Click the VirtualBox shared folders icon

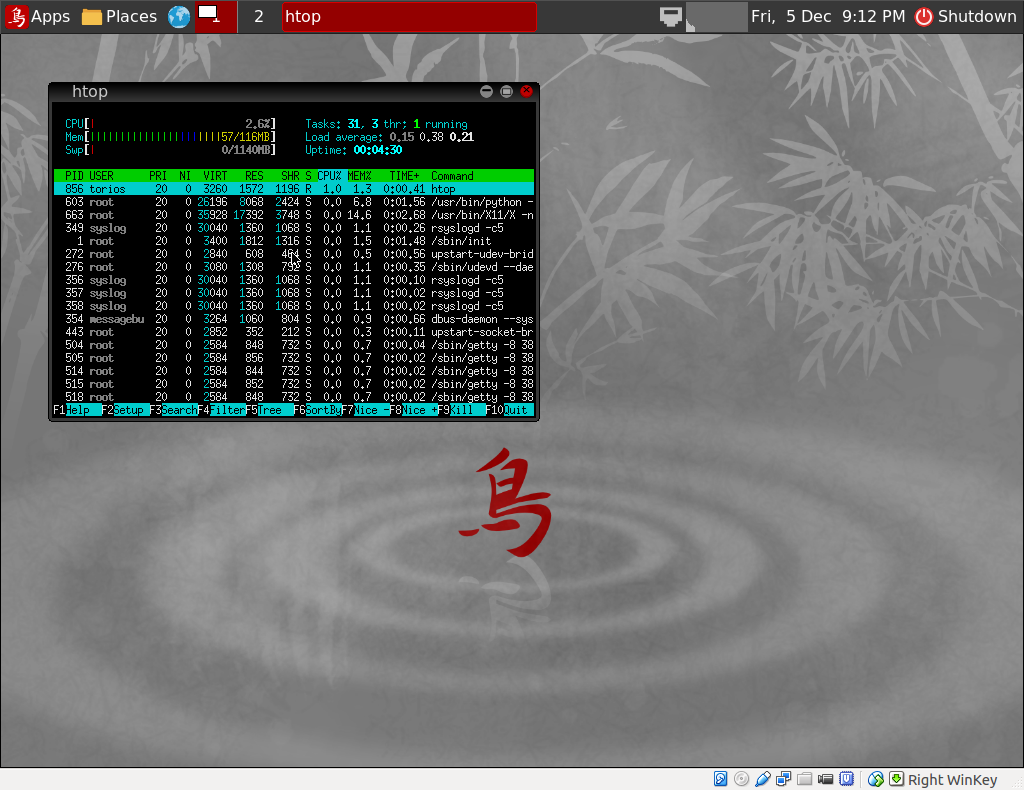[805, 779]
